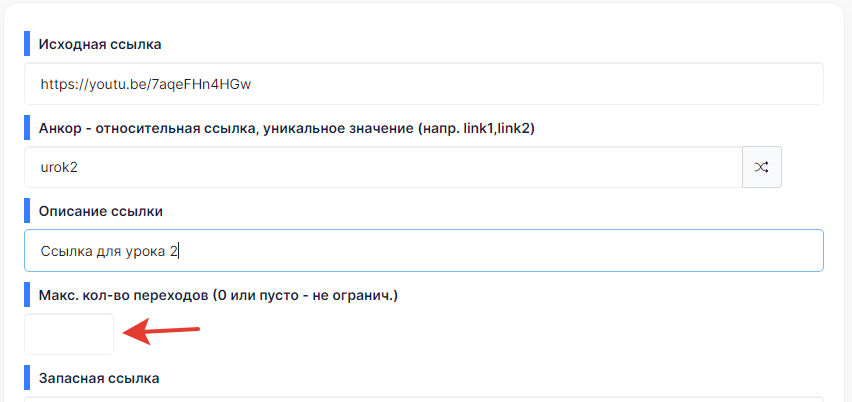Click the blue marker beside Описание ссылки
The width and height of the screenshot is (852, 402).
pyautogui.click(x=27, y=211)
